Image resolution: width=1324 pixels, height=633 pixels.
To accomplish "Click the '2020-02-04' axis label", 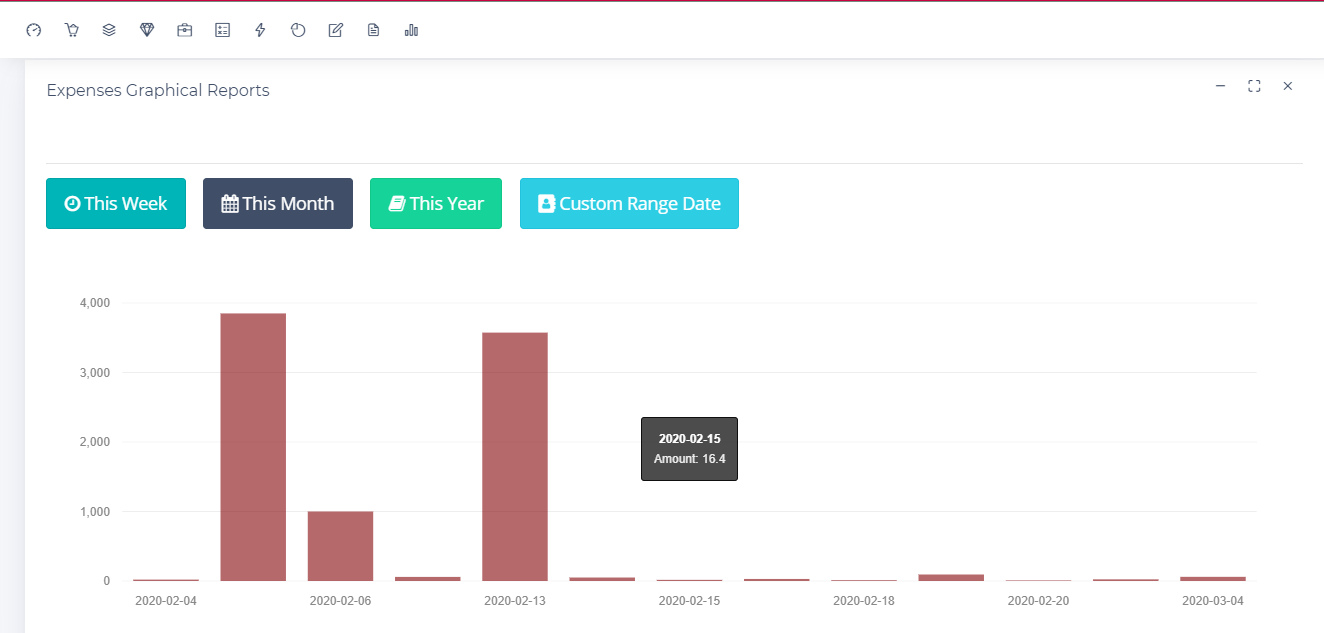I will (166, 601).
